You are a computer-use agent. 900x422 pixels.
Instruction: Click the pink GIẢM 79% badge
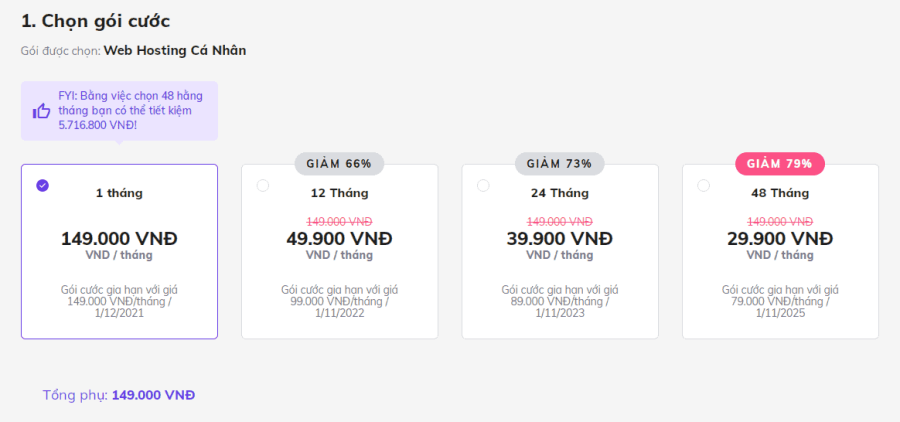780,164
